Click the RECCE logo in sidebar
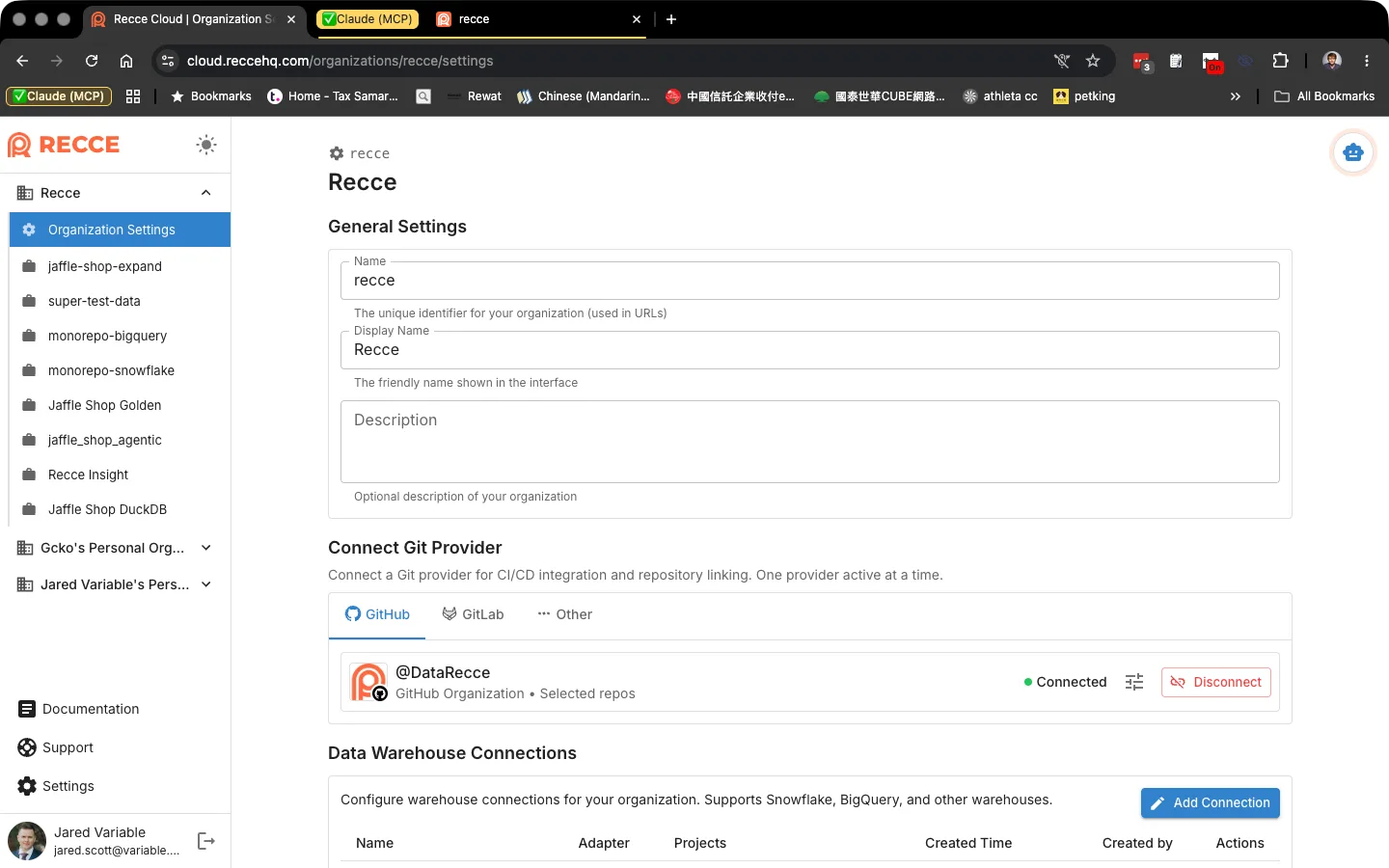1389x868 pixels. (x=64, y=145)
